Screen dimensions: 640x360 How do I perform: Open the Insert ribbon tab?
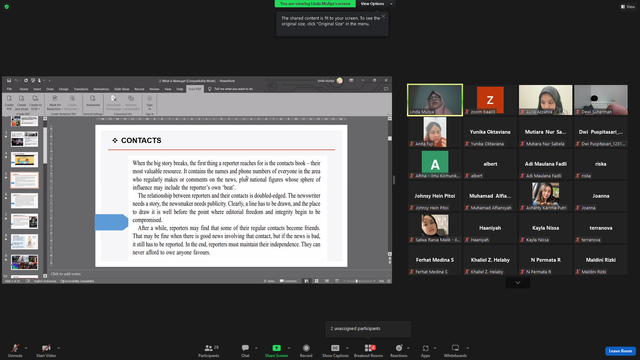point(37,89)
